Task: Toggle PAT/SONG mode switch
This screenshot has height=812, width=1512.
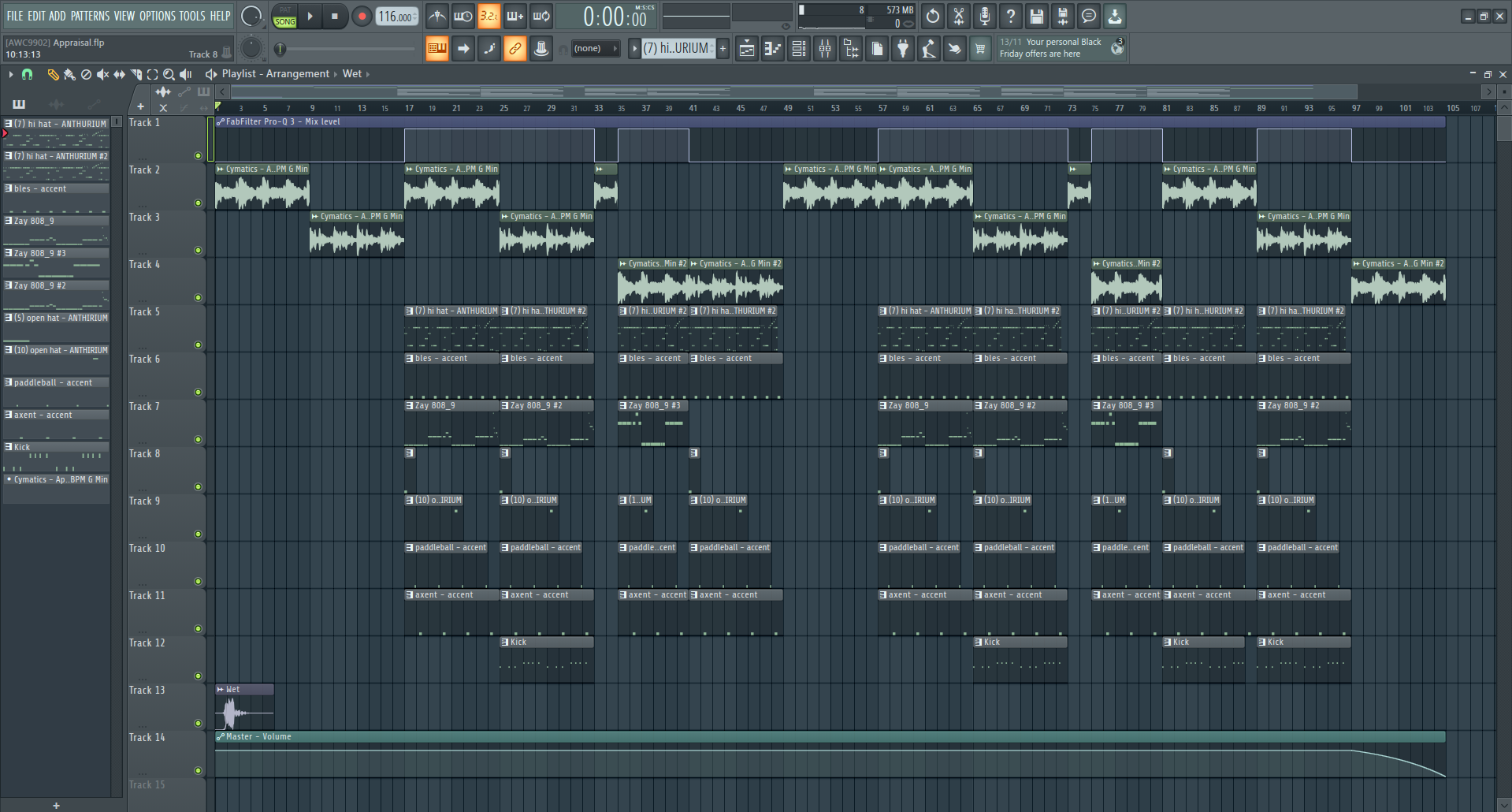Action: click(284, 16)
